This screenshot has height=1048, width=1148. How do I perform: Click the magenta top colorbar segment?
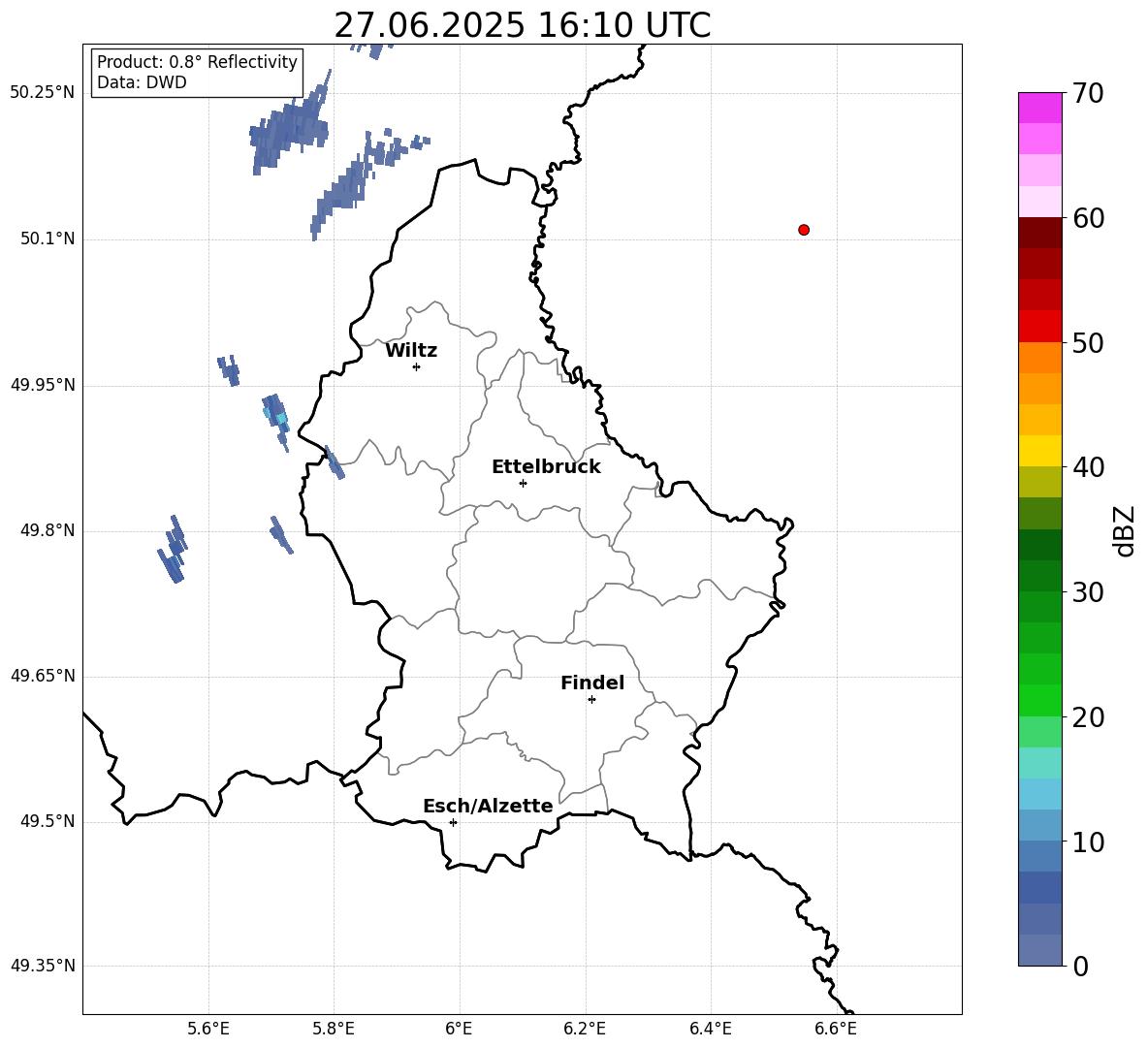(1040, 108)
